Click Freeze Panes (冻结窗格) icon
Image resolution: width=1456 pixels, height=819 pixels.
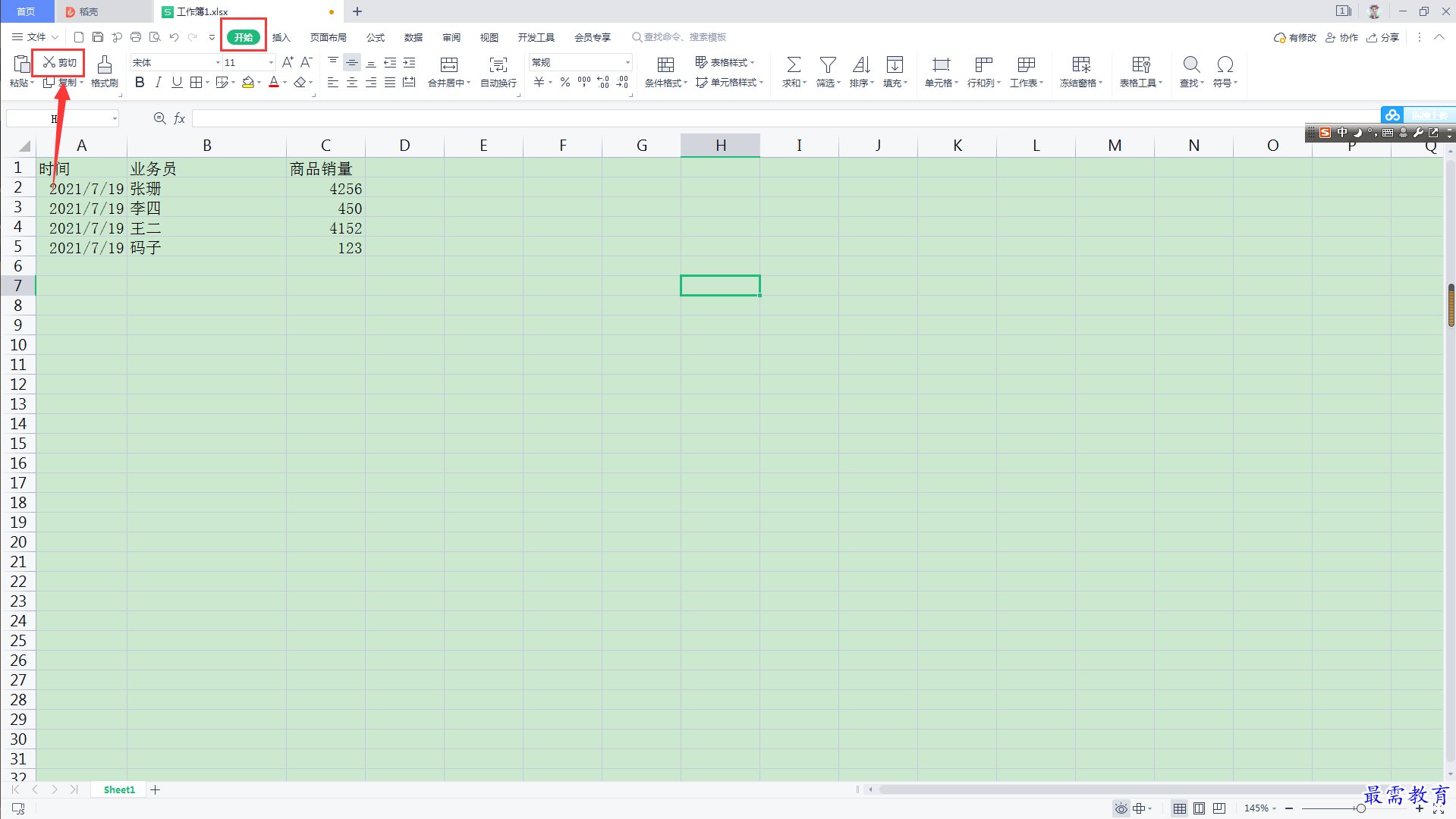coord(1081,64)
